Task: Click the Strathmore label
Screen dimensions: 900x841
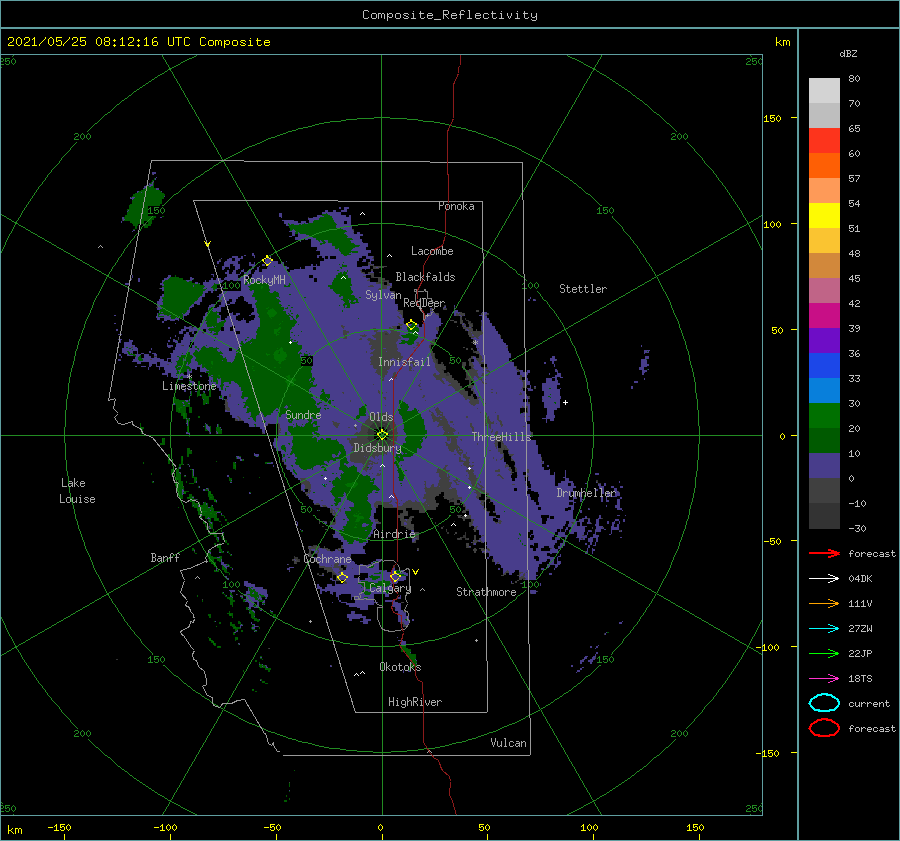Action: (x=486, y=592)
